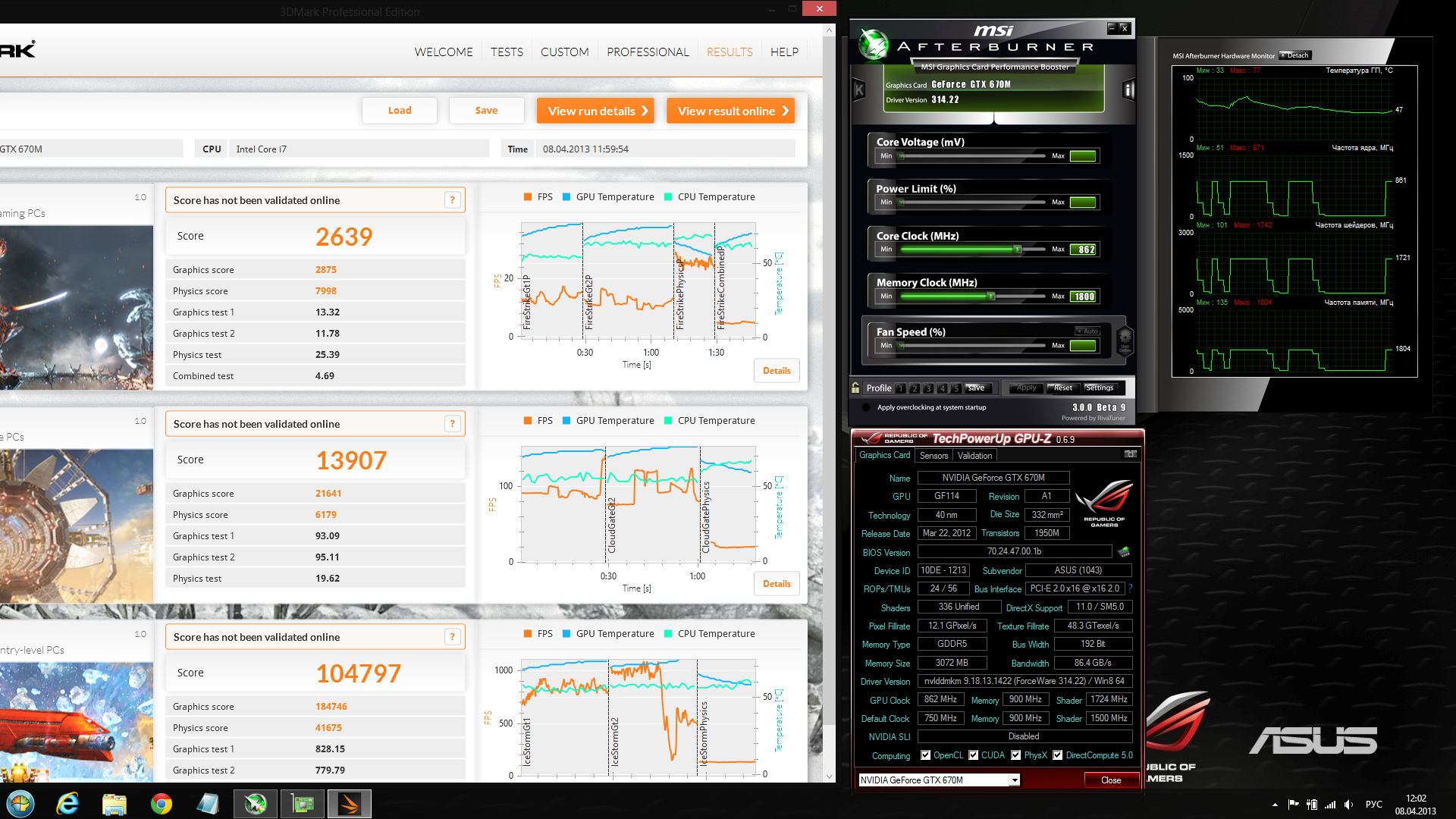Detach Afterburner Hardware Monitor

tap(1295, 55)
